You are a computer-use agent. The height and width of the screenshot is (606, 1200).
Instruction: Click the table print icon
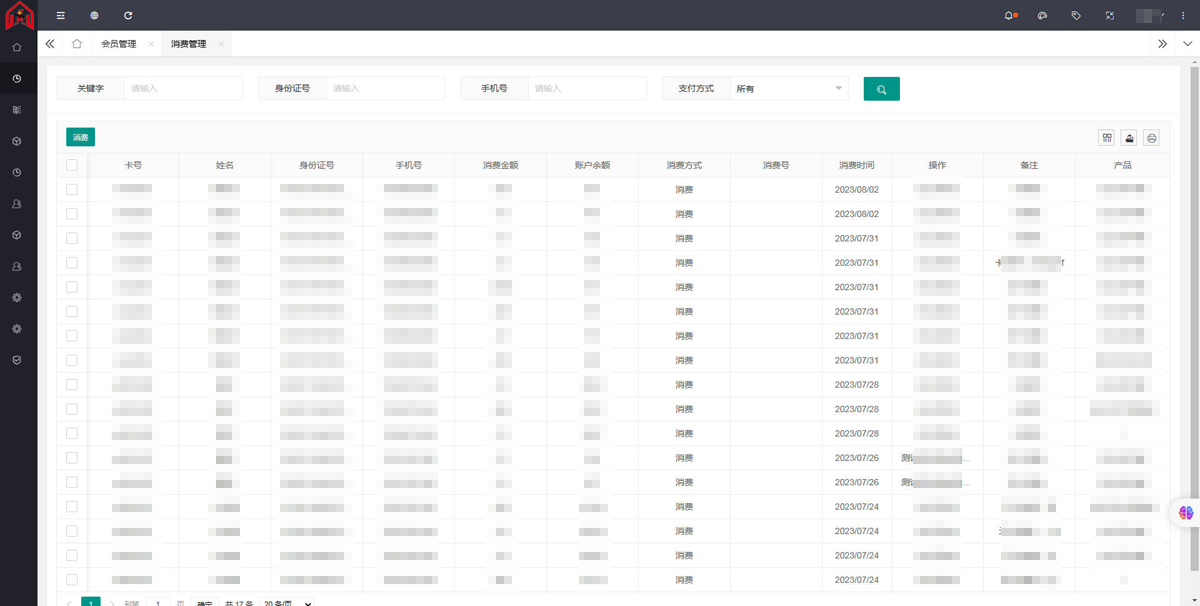coord(1152,138)
